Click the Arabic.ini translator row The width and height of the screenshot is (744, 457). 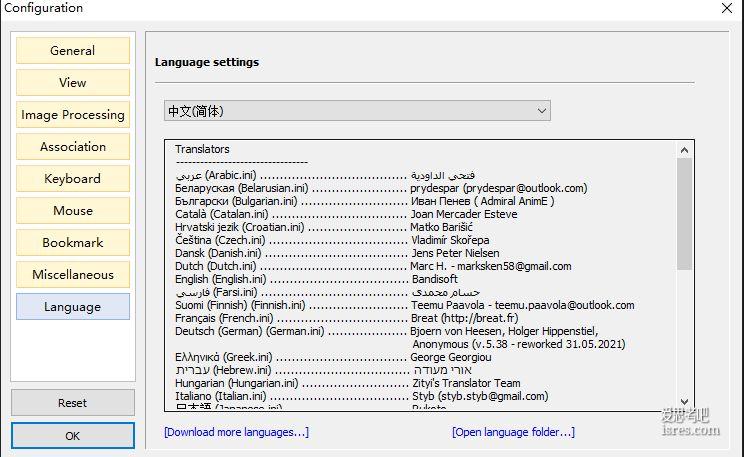click(326, 175)
